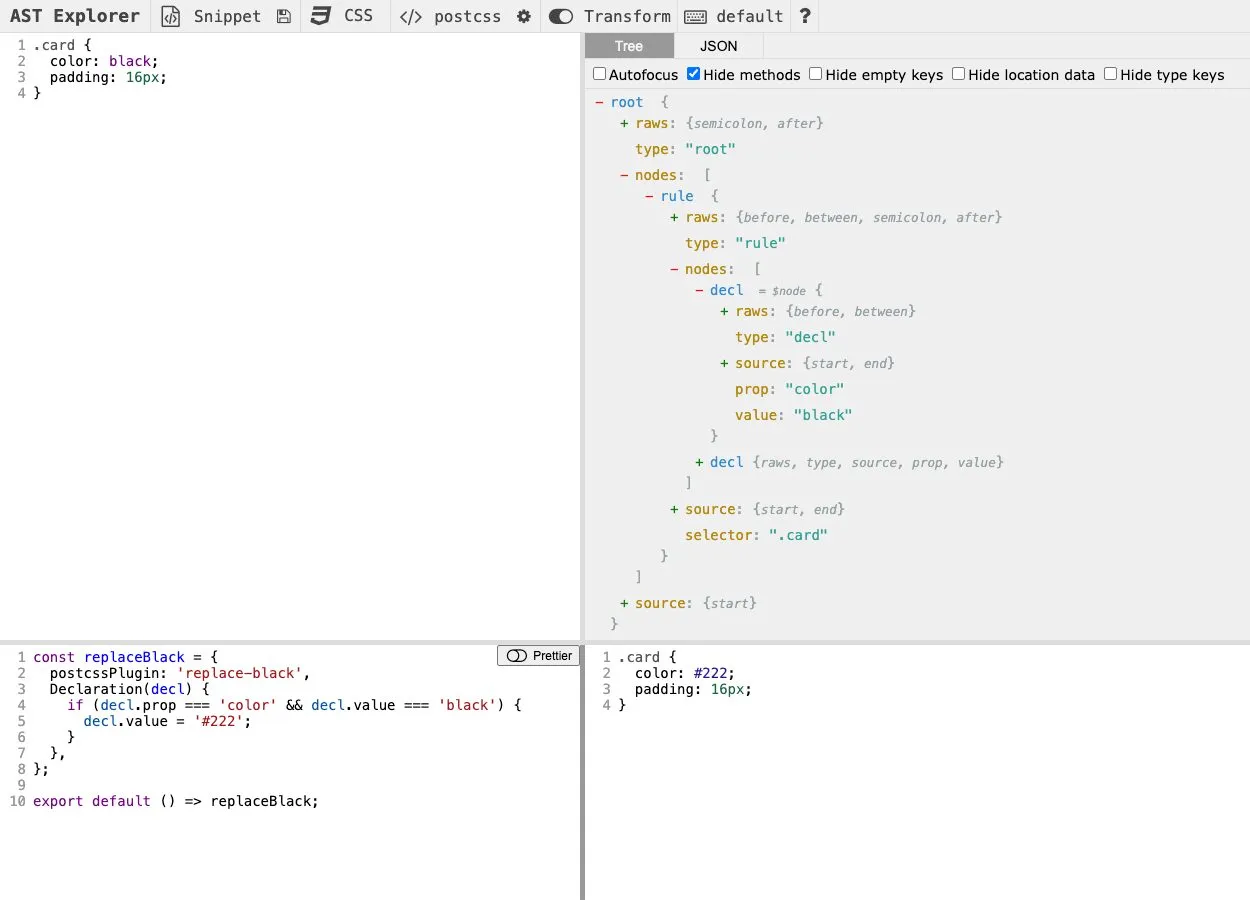Switch to the JSON tab
Screen dimensions: 1250x900
[x=718, y=46]
